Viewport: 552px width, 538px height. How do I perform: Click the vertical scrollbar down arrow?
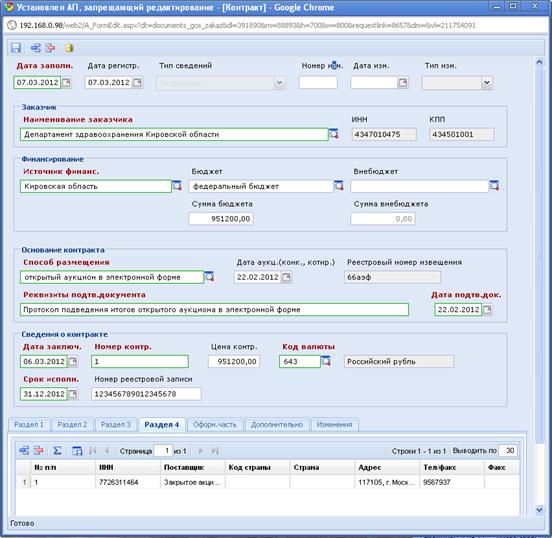coord(539,509)
